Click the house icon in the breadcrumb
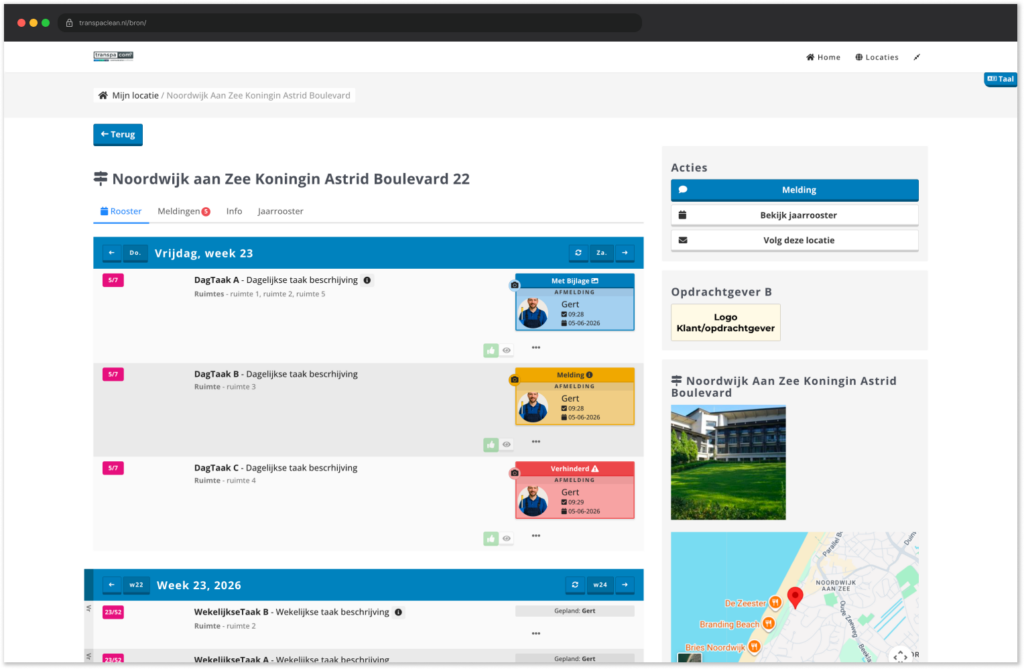The image size is (1024, 669). 103,95
